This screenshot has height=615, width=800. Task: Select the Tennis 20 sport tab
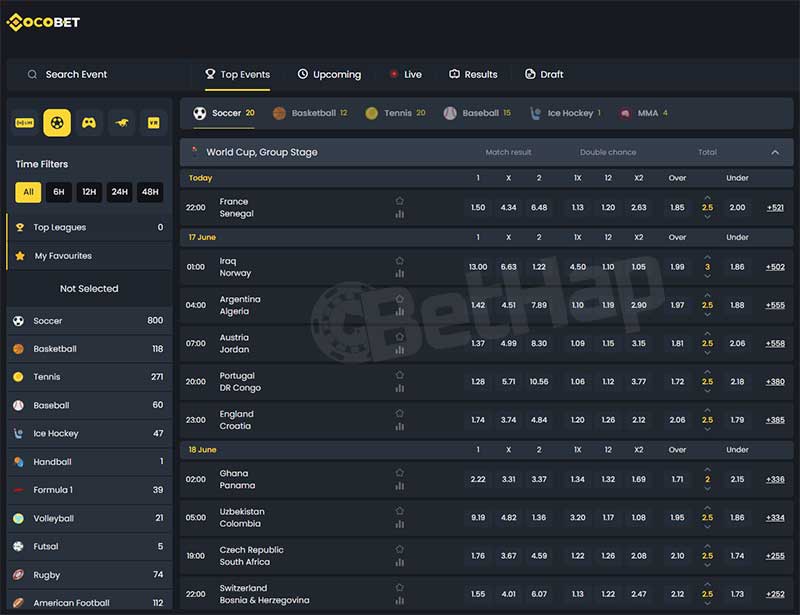click(395, 113)
